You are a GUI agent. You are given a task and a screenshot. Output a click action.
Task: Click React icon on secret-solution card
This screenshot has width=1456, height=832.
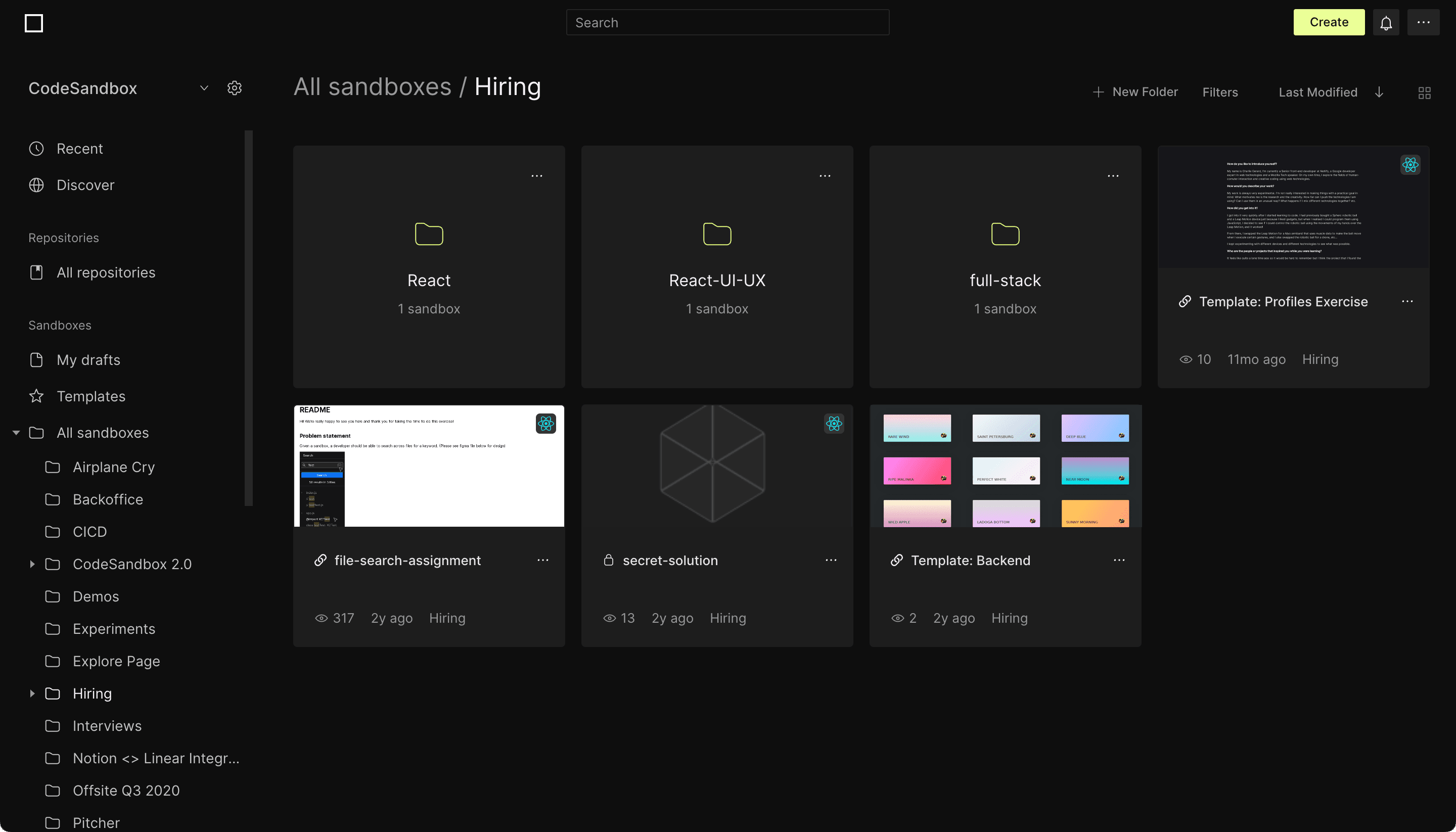(834, 424)
